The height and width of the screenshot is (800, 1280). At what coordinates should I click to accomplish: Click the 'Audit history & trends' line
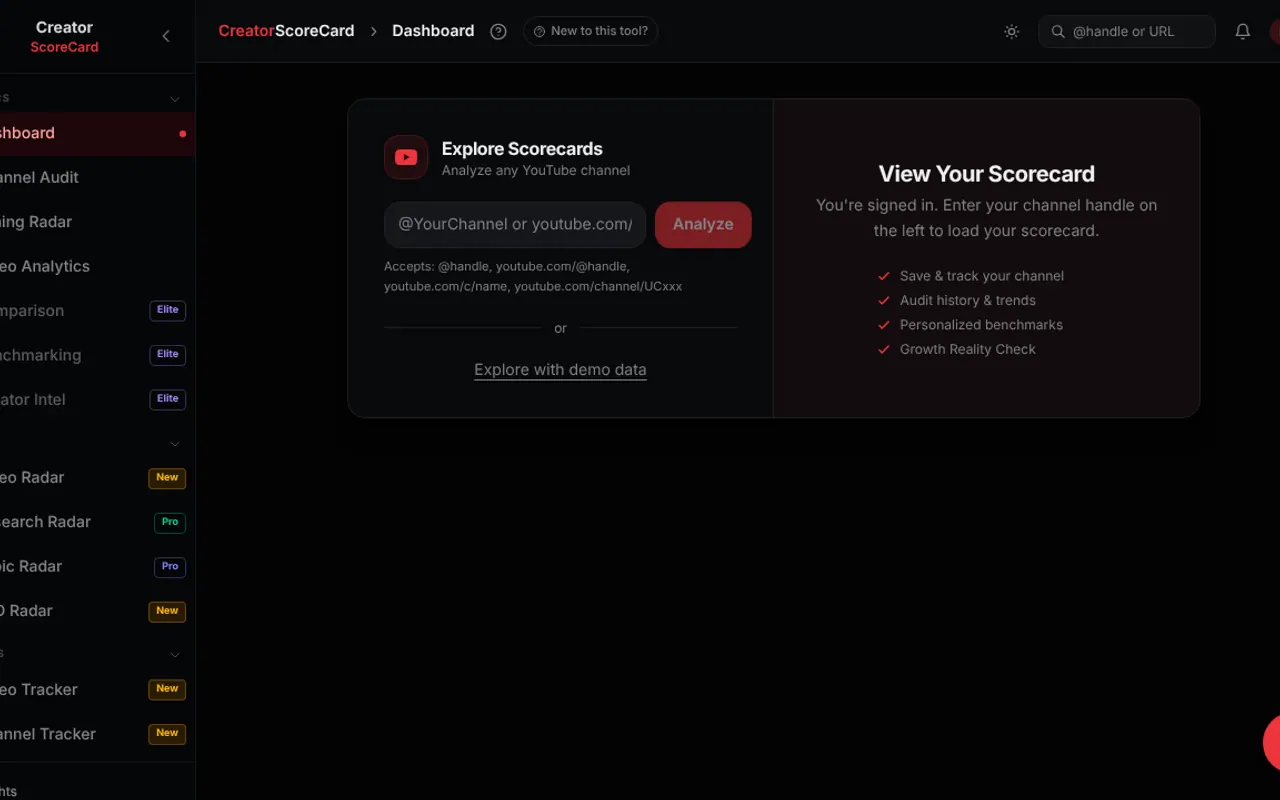pos(957,300)
